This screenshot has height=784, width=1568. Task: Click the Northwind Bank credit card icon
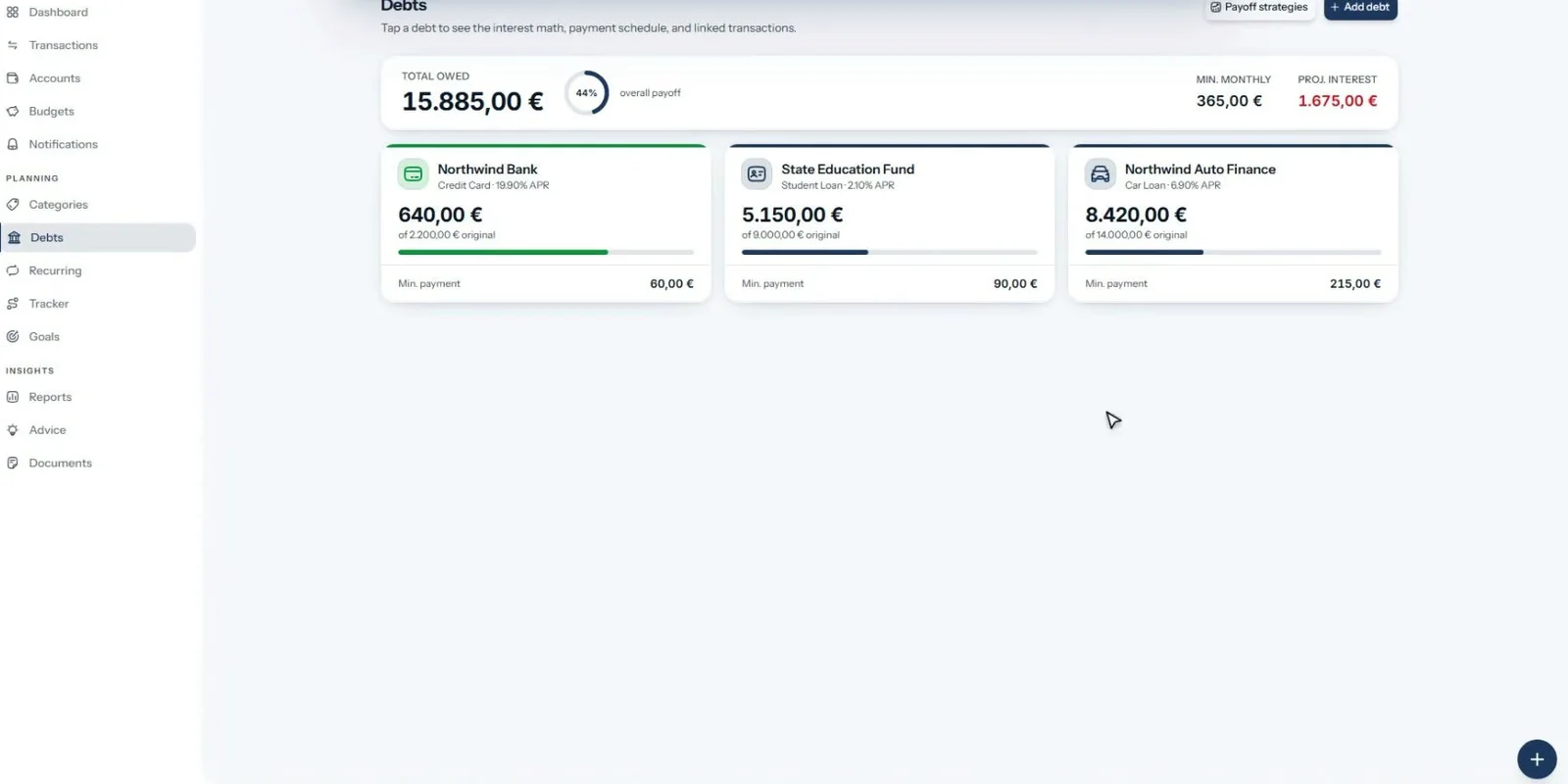(x=414, y=174)
